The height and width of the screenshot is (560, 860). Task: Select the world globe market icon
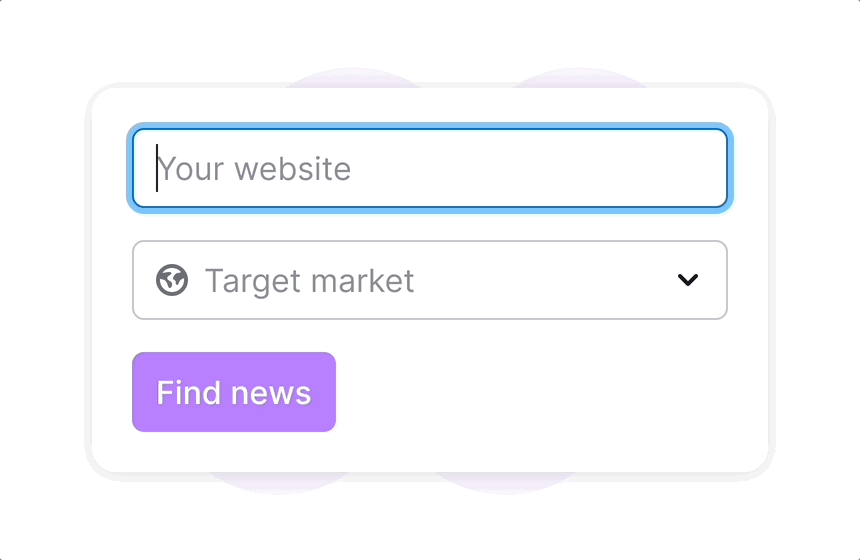pyautogui.click(x=172, y=280)
